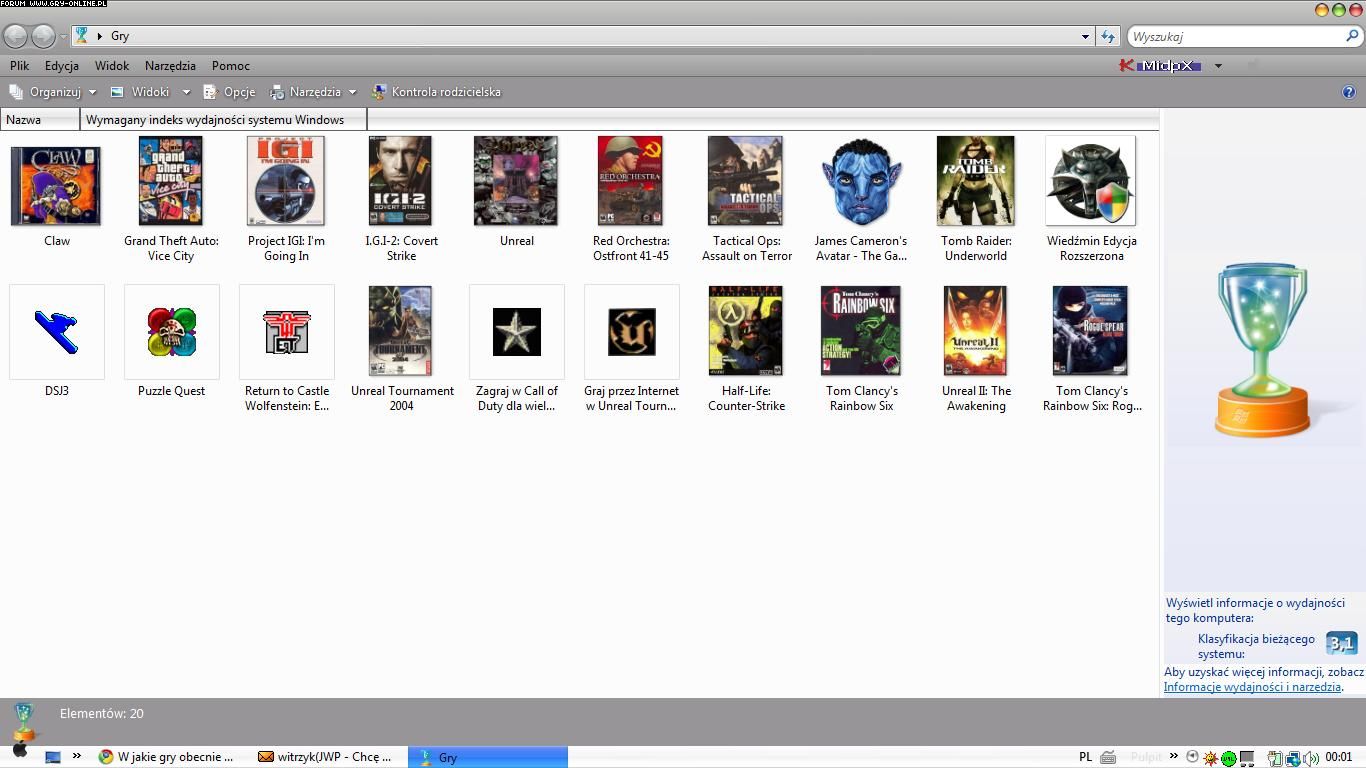
Task: Open the dropdown next to MidpX
Action: coord(1218,66)
